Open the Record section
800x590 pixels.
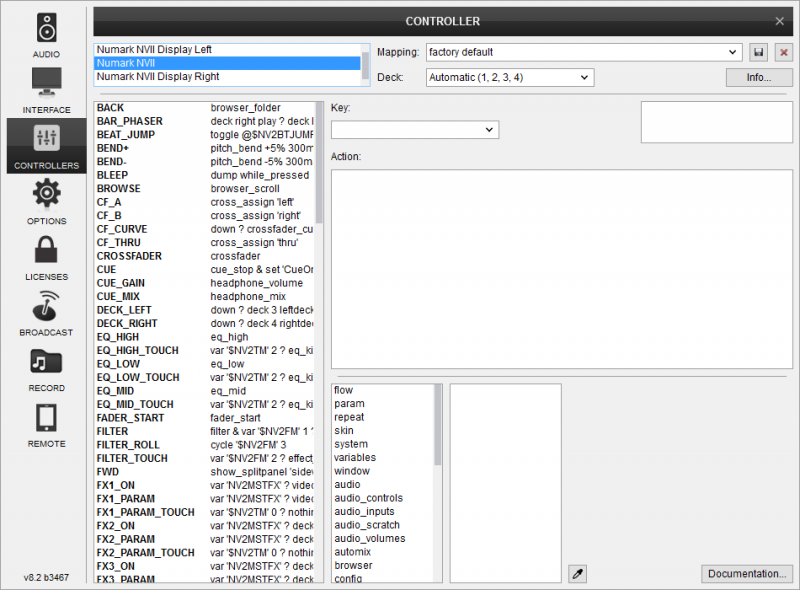pyautogui.click(x=46, y=367)
